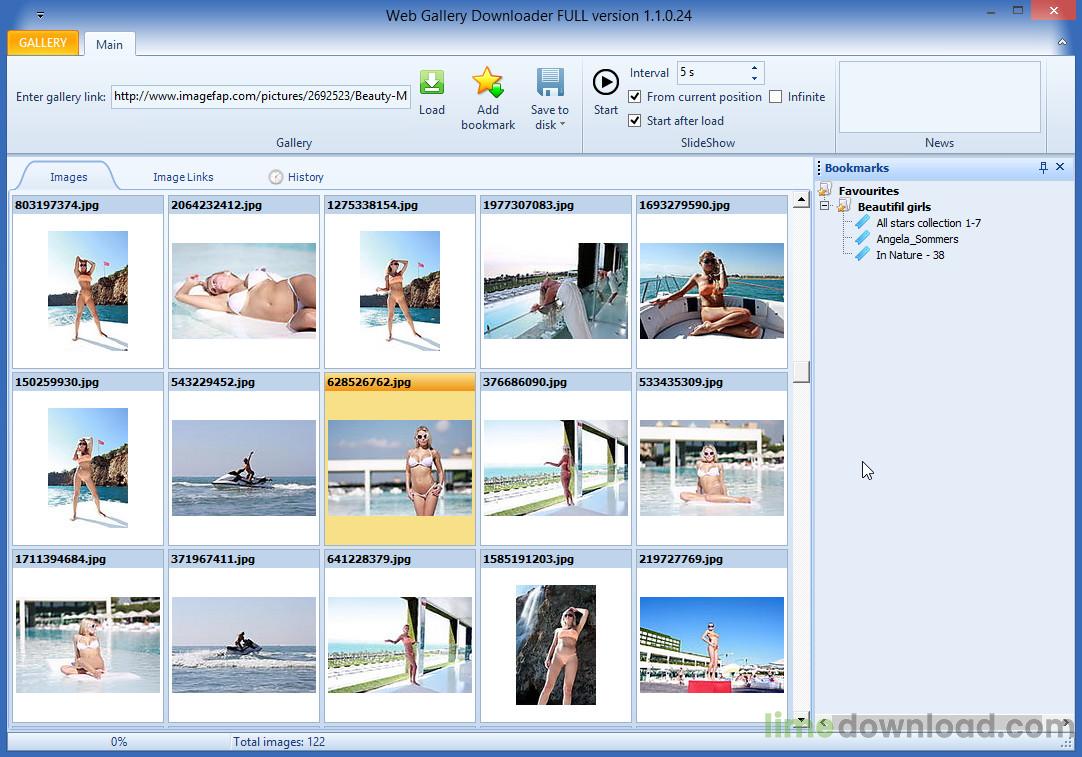Disable Start after load

coord(635,120)
